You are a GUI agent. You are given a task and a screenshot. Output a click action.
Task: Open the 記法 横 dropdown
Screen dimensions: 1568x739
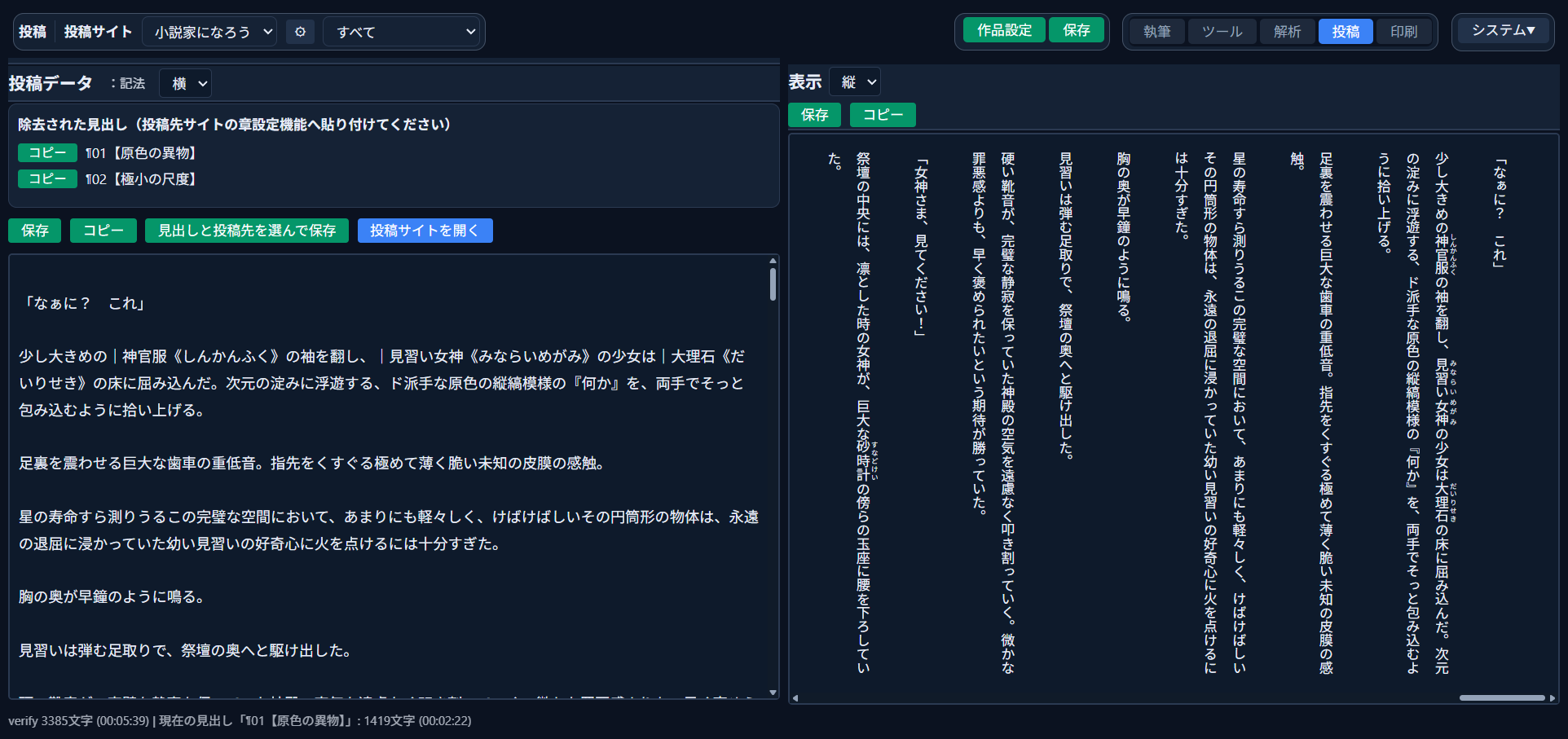pyautogui.click(x=186, y=83)
